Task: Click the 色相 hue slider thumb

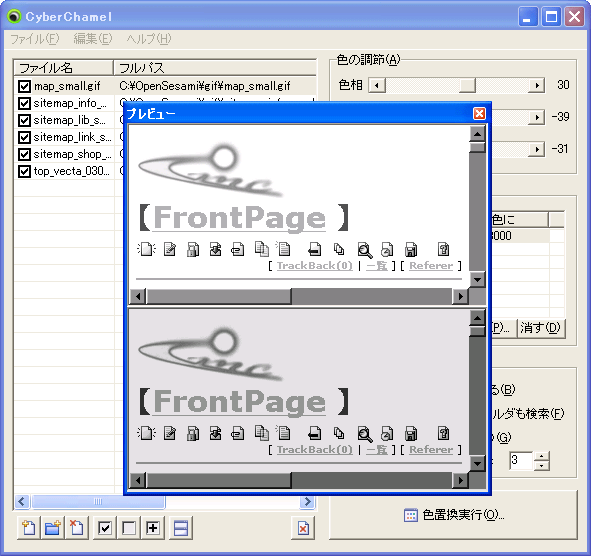Action: [467, 85]
